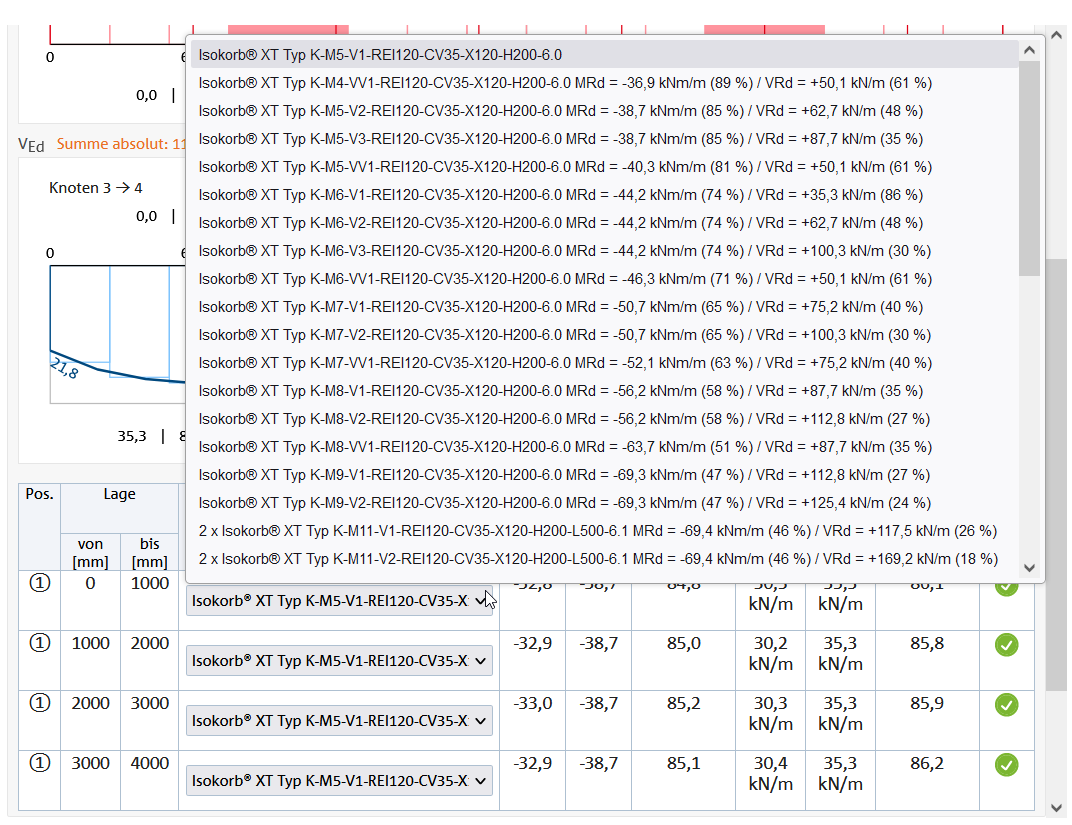Click the 85,2 utilization value cell
Image resolution: width=1072 pixels, height=825 pixels.
[684, 703]
